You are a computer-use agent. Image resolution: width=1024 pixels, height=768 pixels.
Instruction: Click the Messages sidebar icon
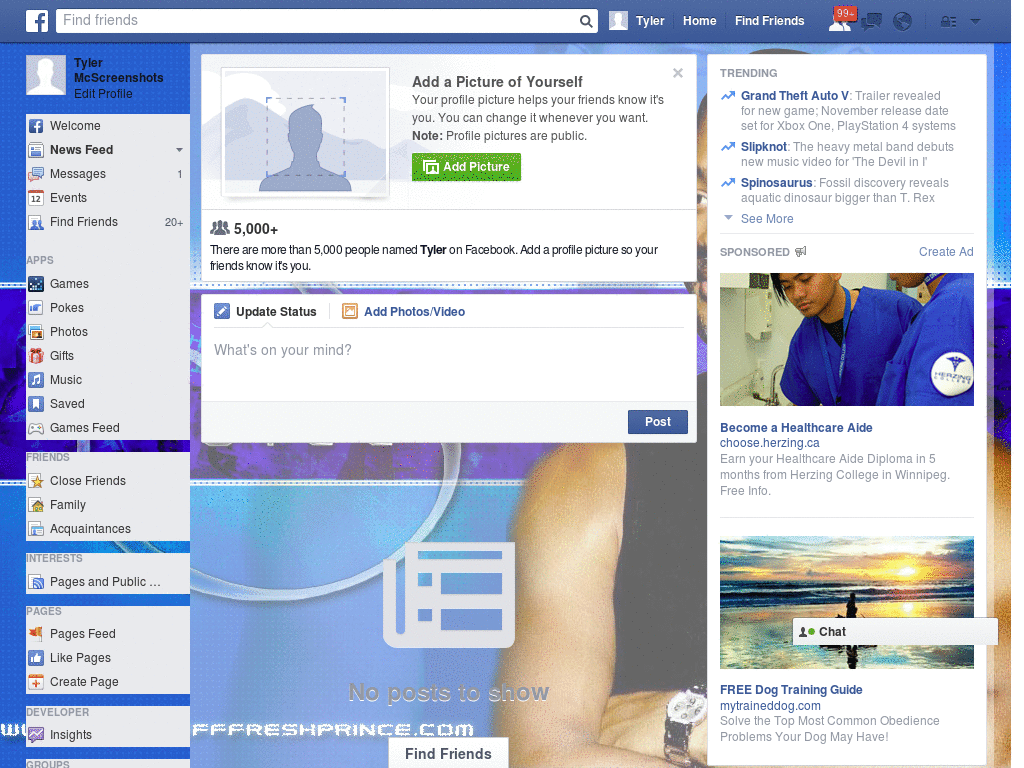click(37, 174)
